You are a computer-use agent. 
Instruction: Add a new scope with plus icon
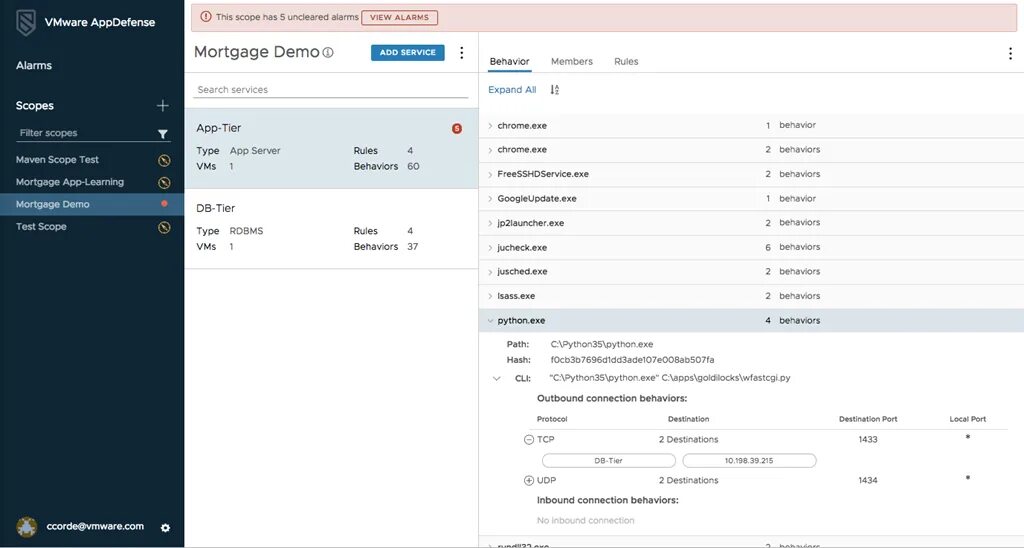pyautogui.click(x=163, y=106)
